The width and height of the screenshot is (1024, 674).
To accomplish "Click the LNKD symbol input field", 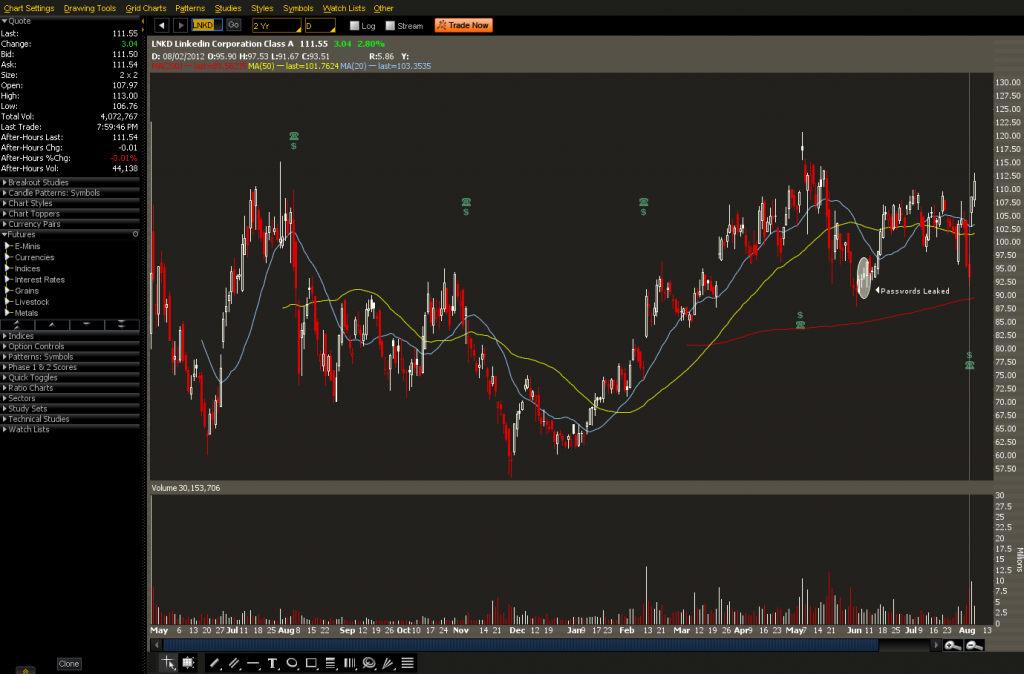I will pos(207,25).
